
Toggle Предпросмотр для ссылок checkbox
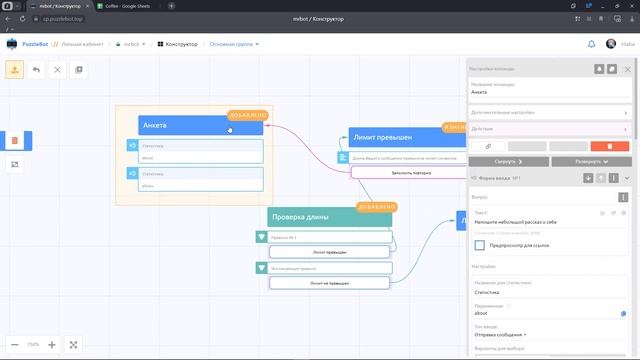pyautogui.click(x=480, y=245)
